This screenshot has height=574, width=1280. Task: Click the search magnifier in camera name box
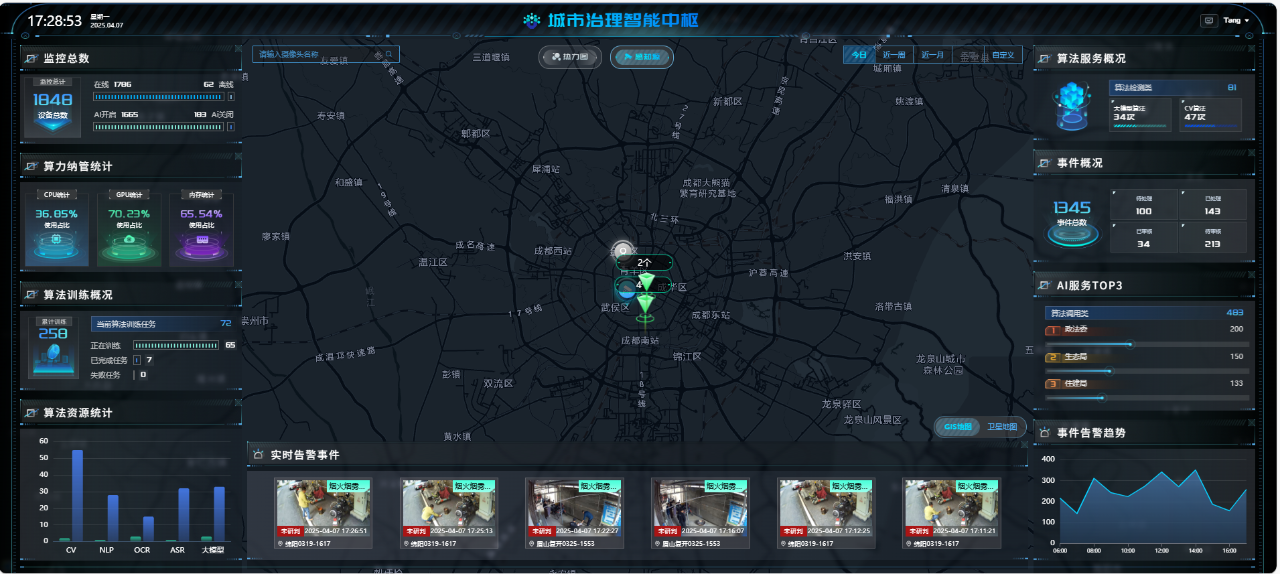389,54
